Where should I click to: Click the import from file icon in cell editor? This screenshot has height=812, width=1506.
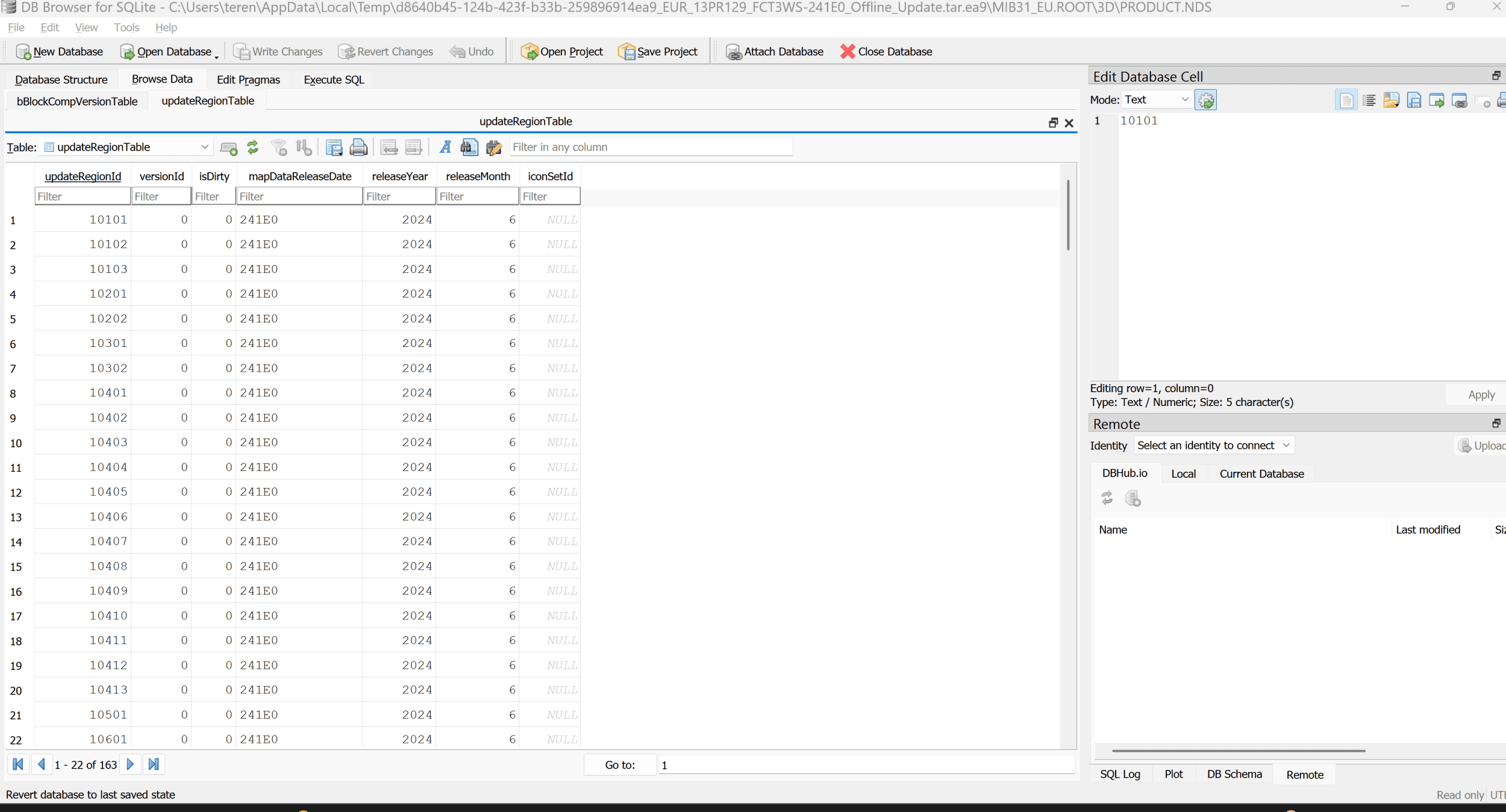(x=1391, y=100)
